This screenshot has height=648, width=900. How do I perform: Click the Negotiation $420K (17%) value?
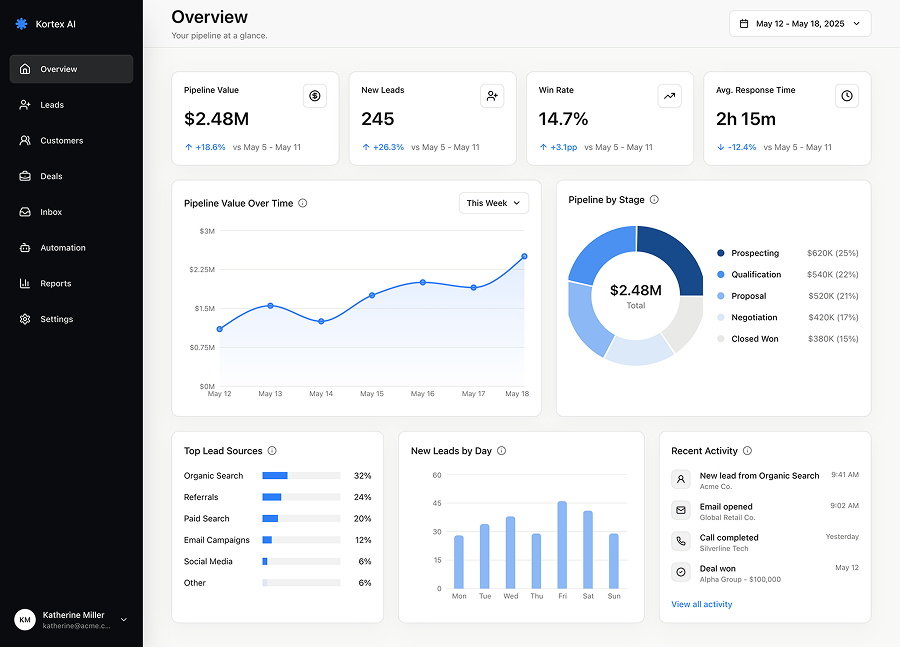833,317
